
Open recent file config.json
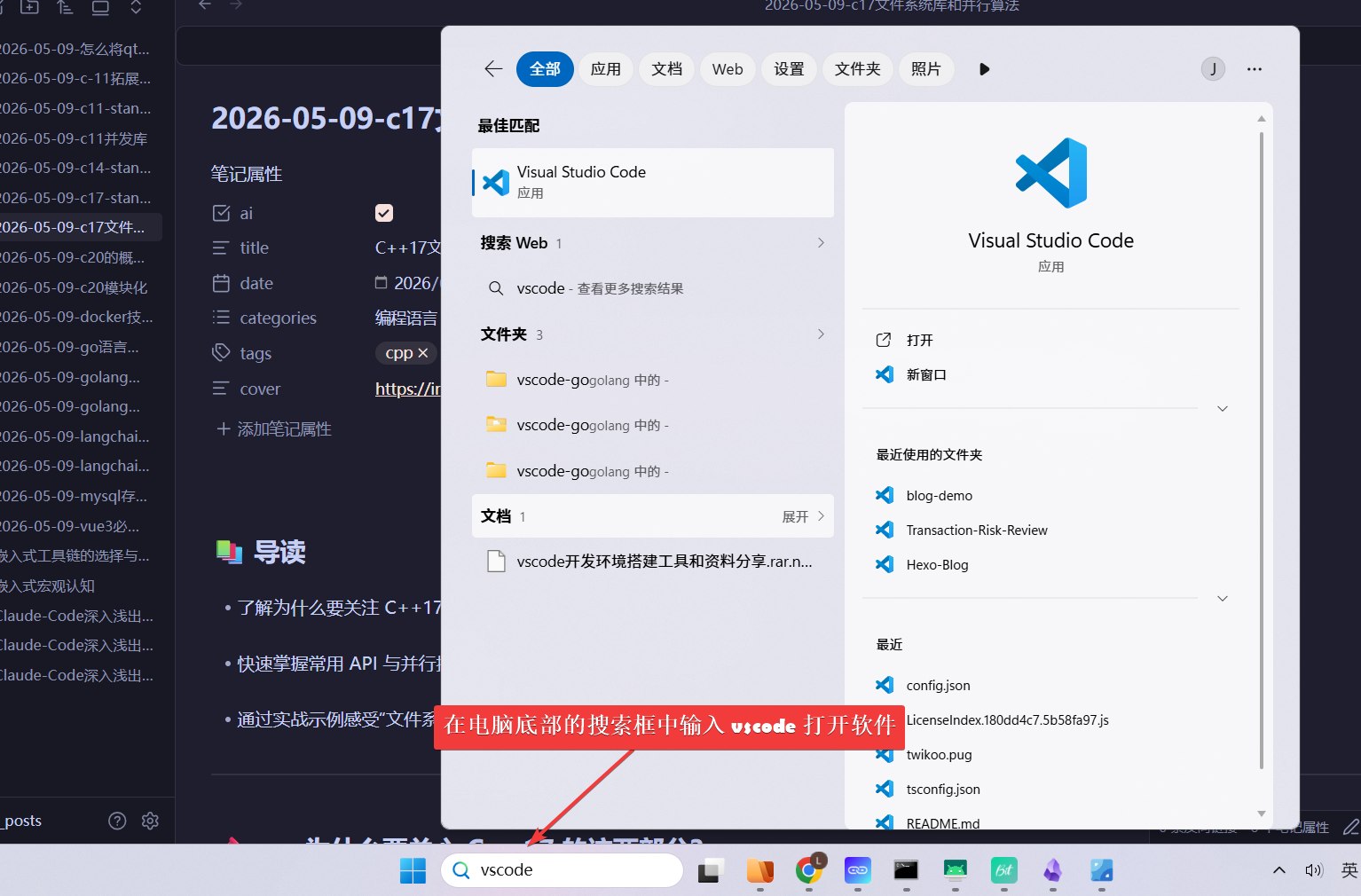click(938, 685)
